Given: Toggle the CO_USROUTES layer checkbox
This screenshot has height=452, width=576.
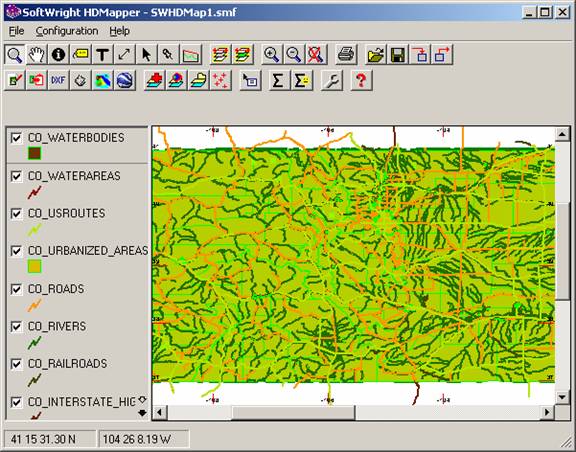Looking at the screenshot, I should point(16,214).
